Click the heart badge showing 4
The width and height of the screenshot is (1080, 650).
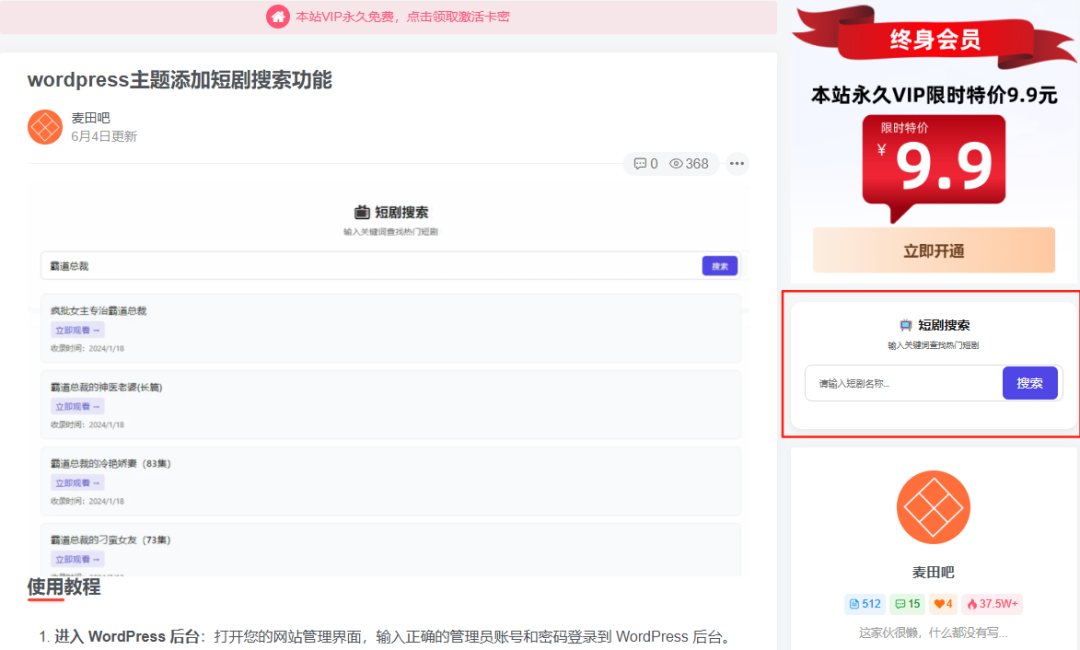(943, 604)
